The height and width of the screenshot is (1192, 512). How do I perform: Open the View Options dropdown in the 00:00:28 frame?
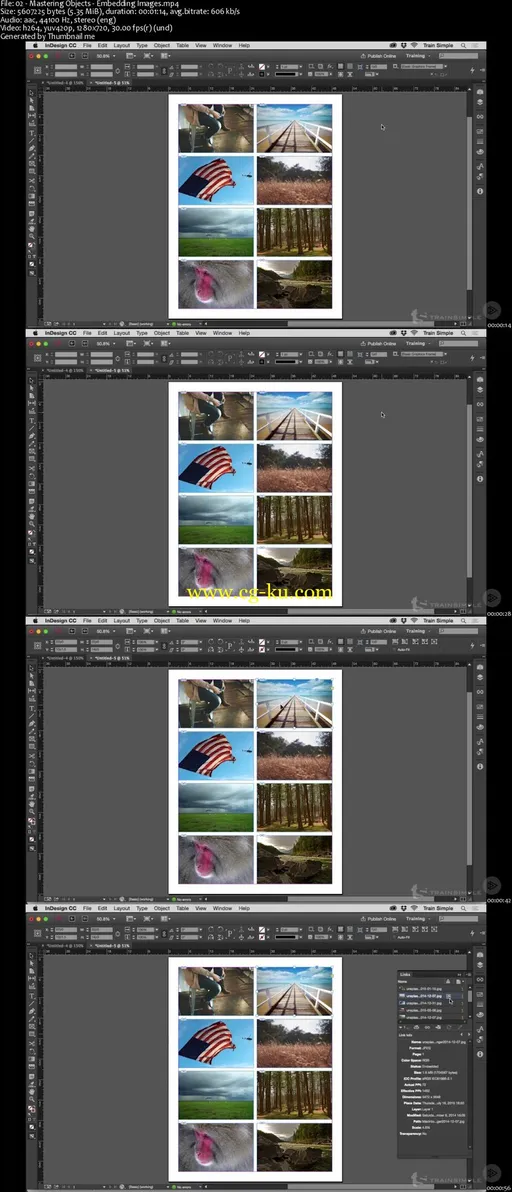[131, 343]
